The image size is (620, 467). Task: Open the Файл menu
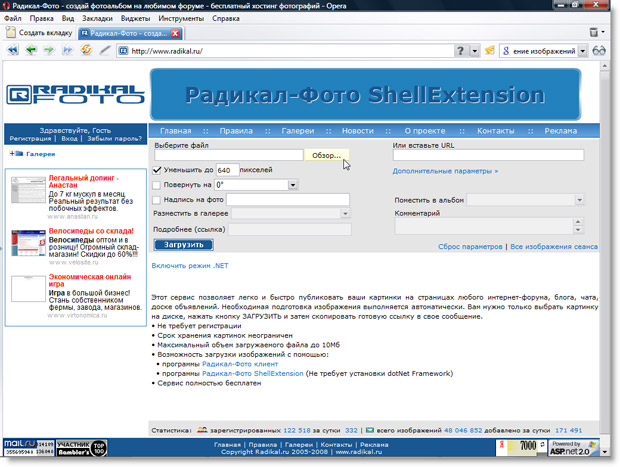tap(13, 19)
